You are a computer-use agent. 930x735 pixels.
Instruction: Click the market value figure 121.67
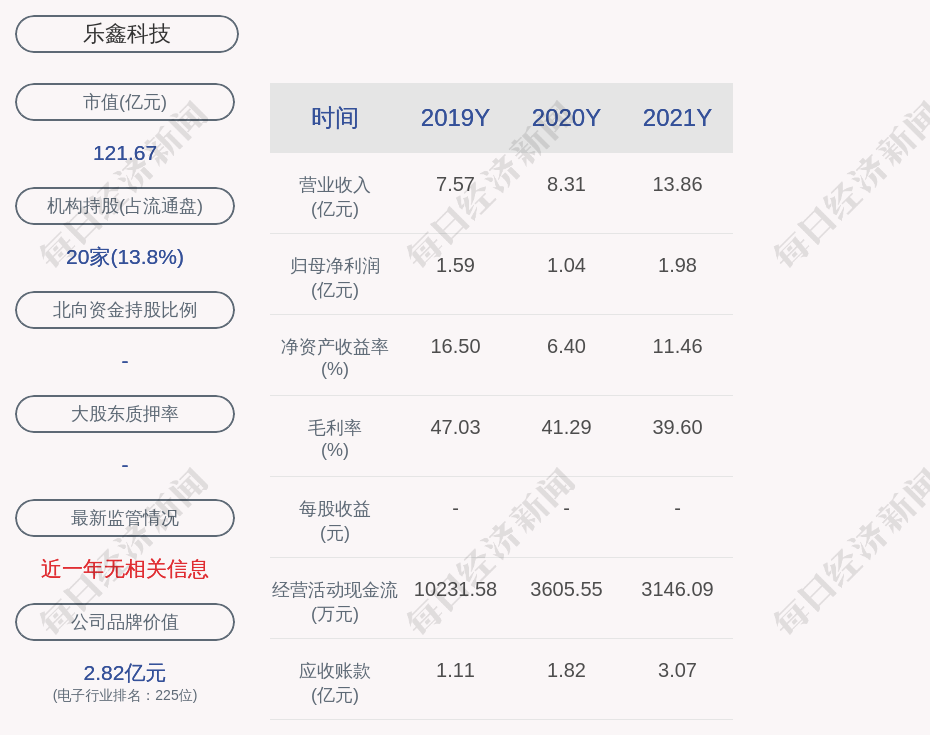coord(125,153)
